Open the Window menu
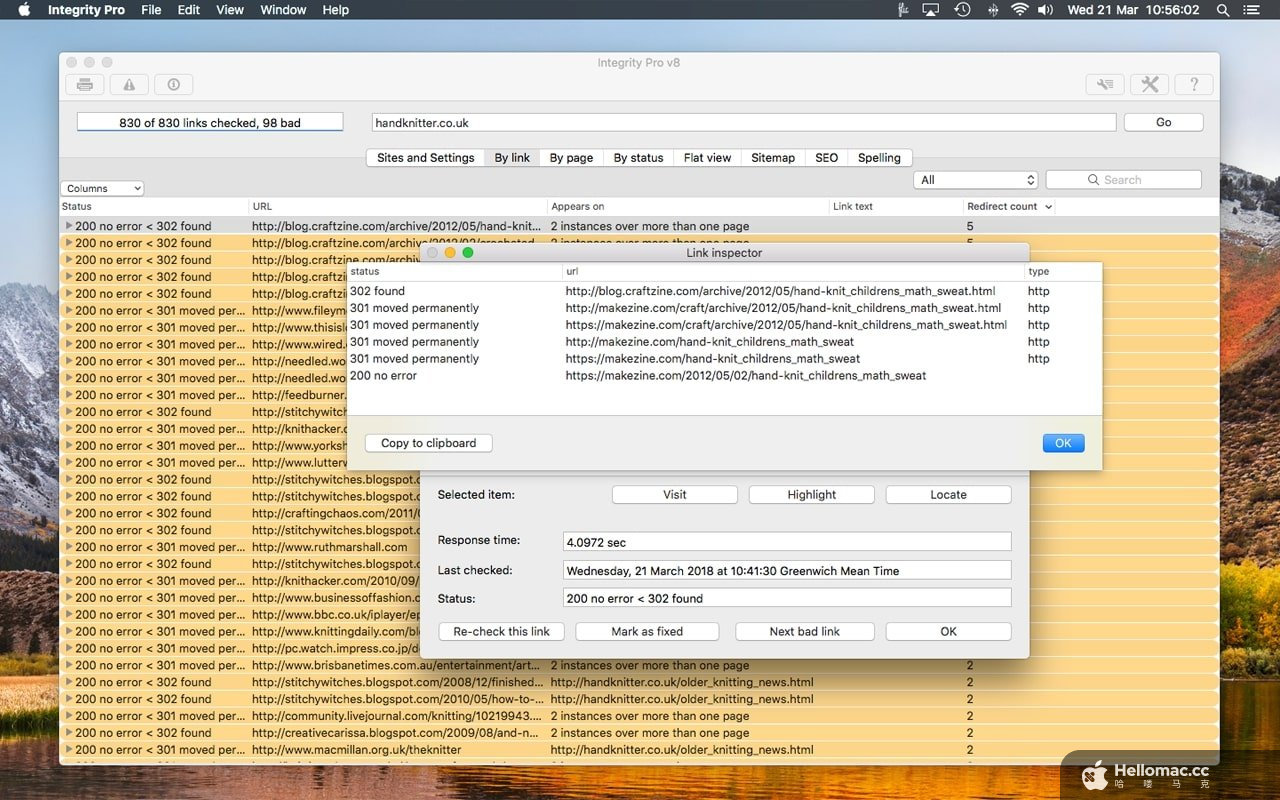Image resolution: width=1280 pixels, height=800 pixels. pyautogui.click(x=283, y=10)
